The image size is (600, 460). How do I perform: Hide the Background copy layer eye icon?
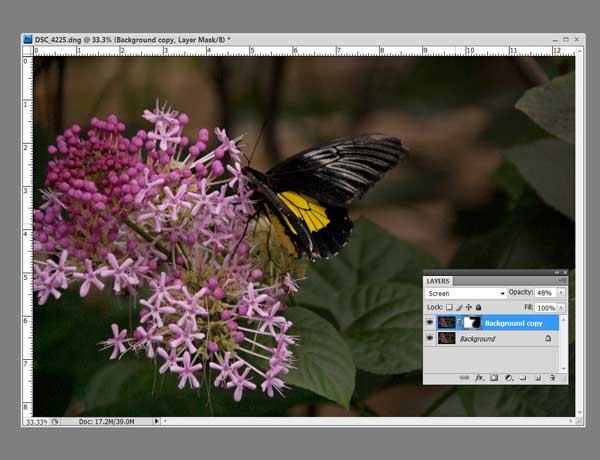pos(430,323)
